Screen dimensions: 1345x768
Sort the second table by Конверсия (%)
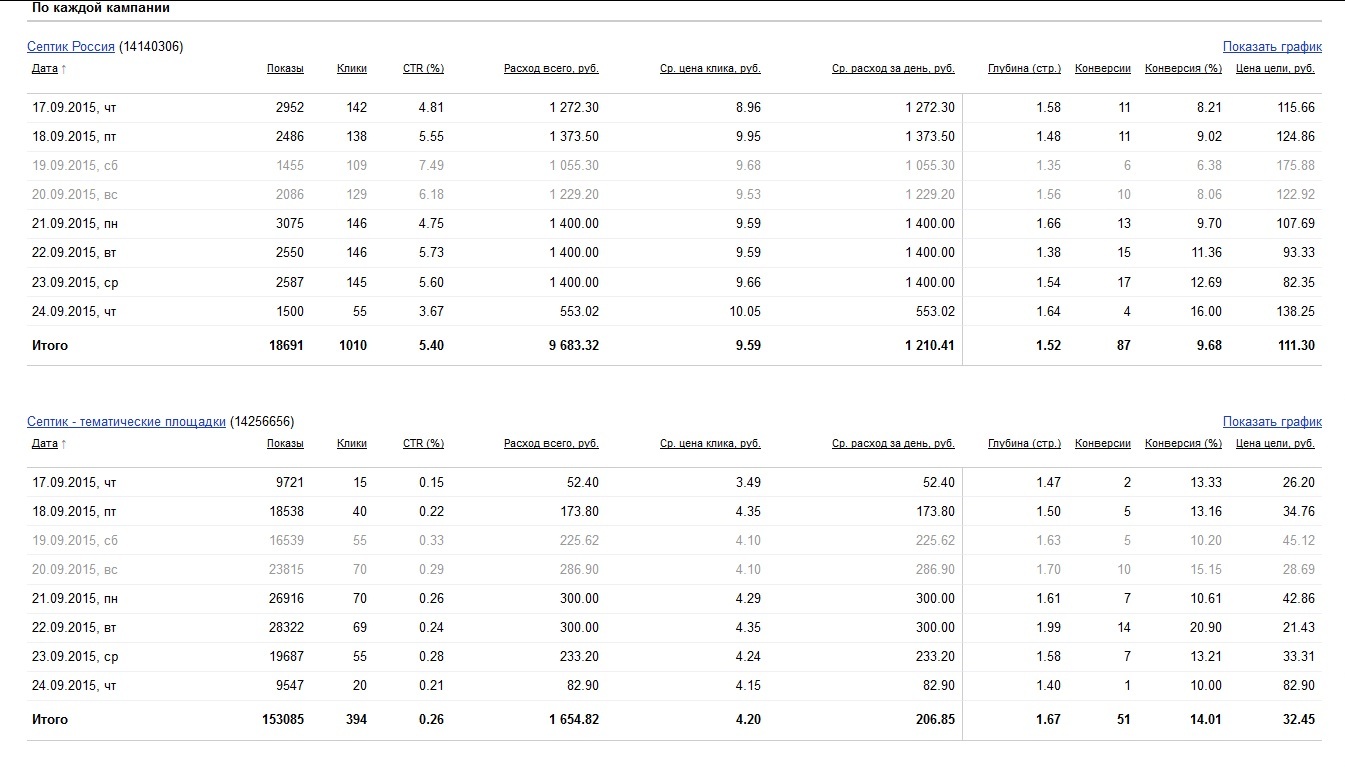(x=1183, y=443)
